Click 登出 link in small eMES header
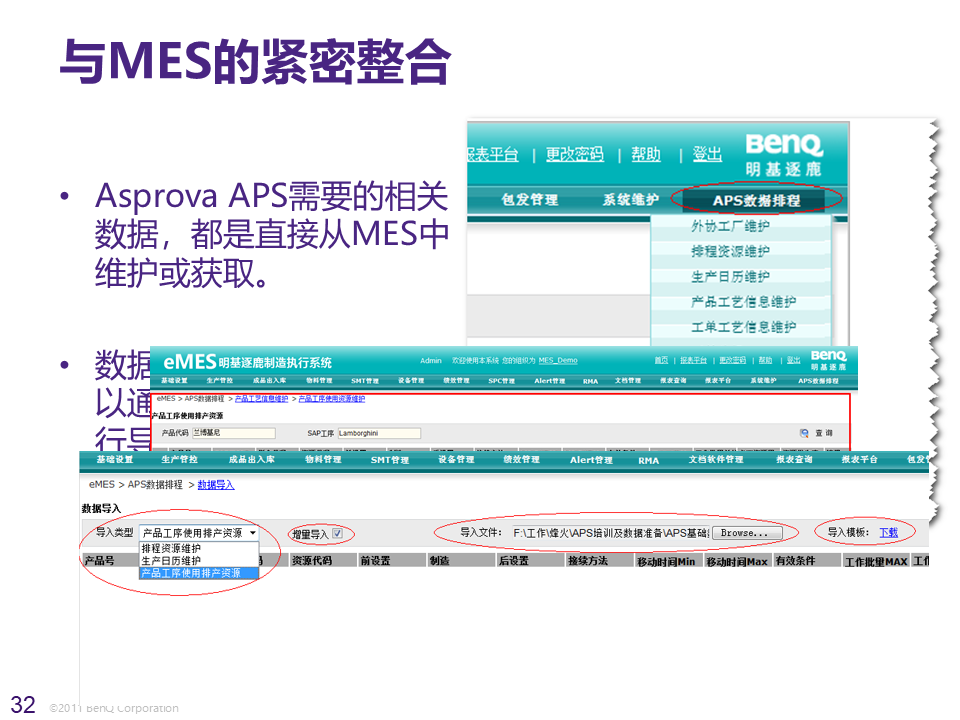Image resolution: width=960 pixels, height=720 pixels. tap(793, 361)
